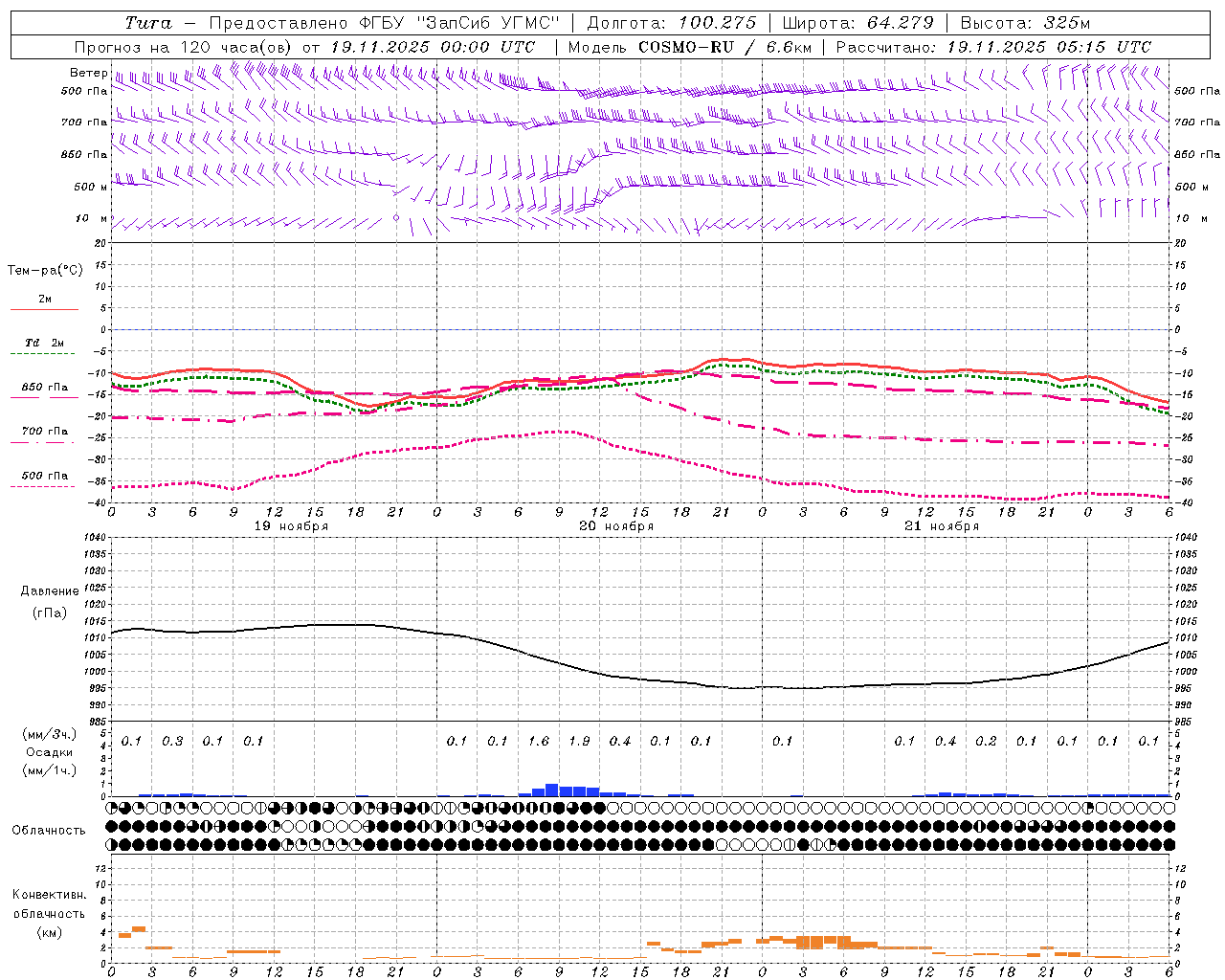Image resolution: width=1225 pixels, height=980 pixels.
Task: Click the "Осадки" precipitation label
Action: pyautogui.click(x=50, y=752)
